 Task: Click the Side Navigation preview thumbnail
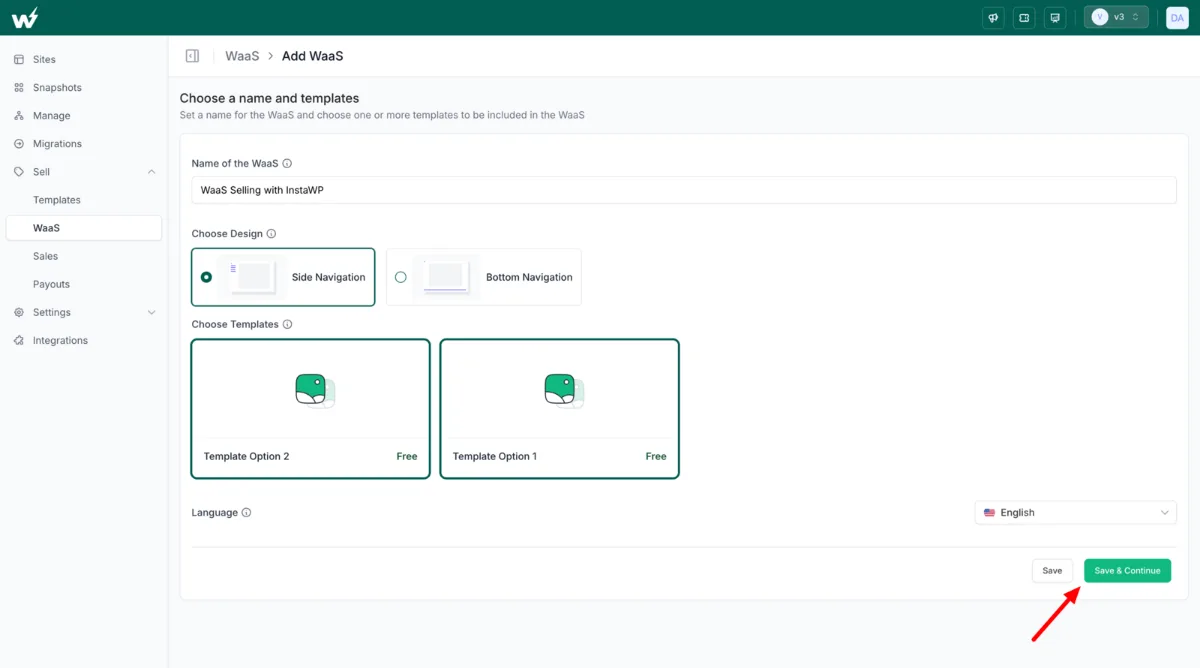click(252, 277)
